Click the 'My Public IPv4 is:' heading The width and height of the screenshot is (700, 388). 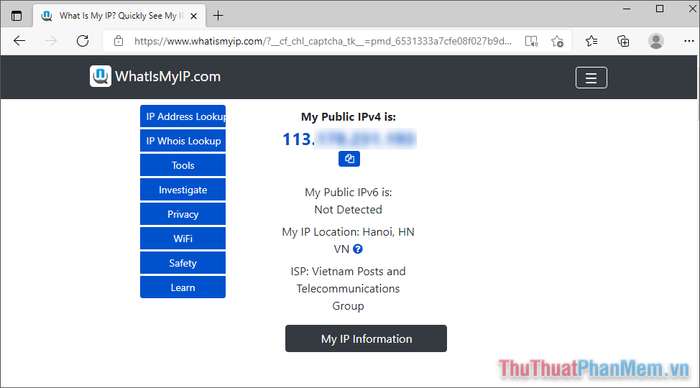click(348, 117)
